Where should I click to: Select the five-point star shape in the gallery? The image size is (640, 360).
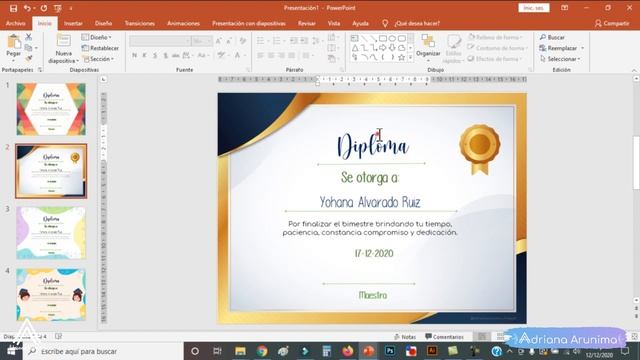[401, 58]
